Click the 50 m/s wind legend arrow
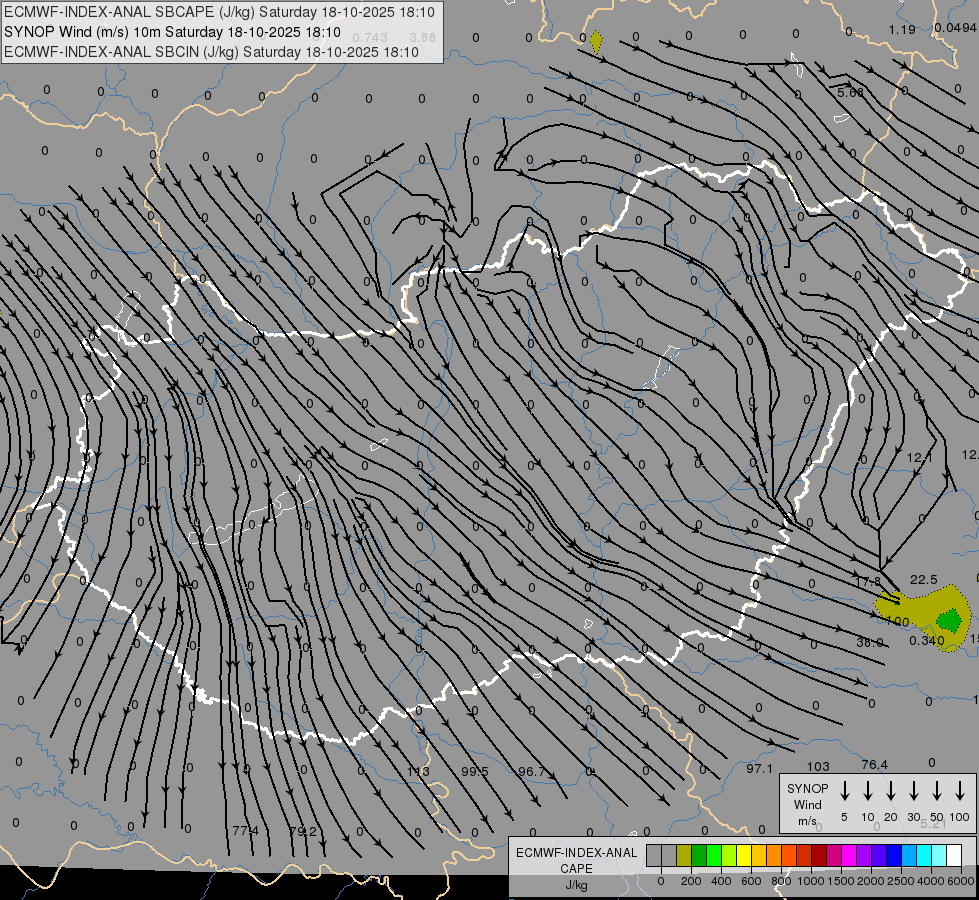This screenshot has height=900, width=979. click(937, 791)
